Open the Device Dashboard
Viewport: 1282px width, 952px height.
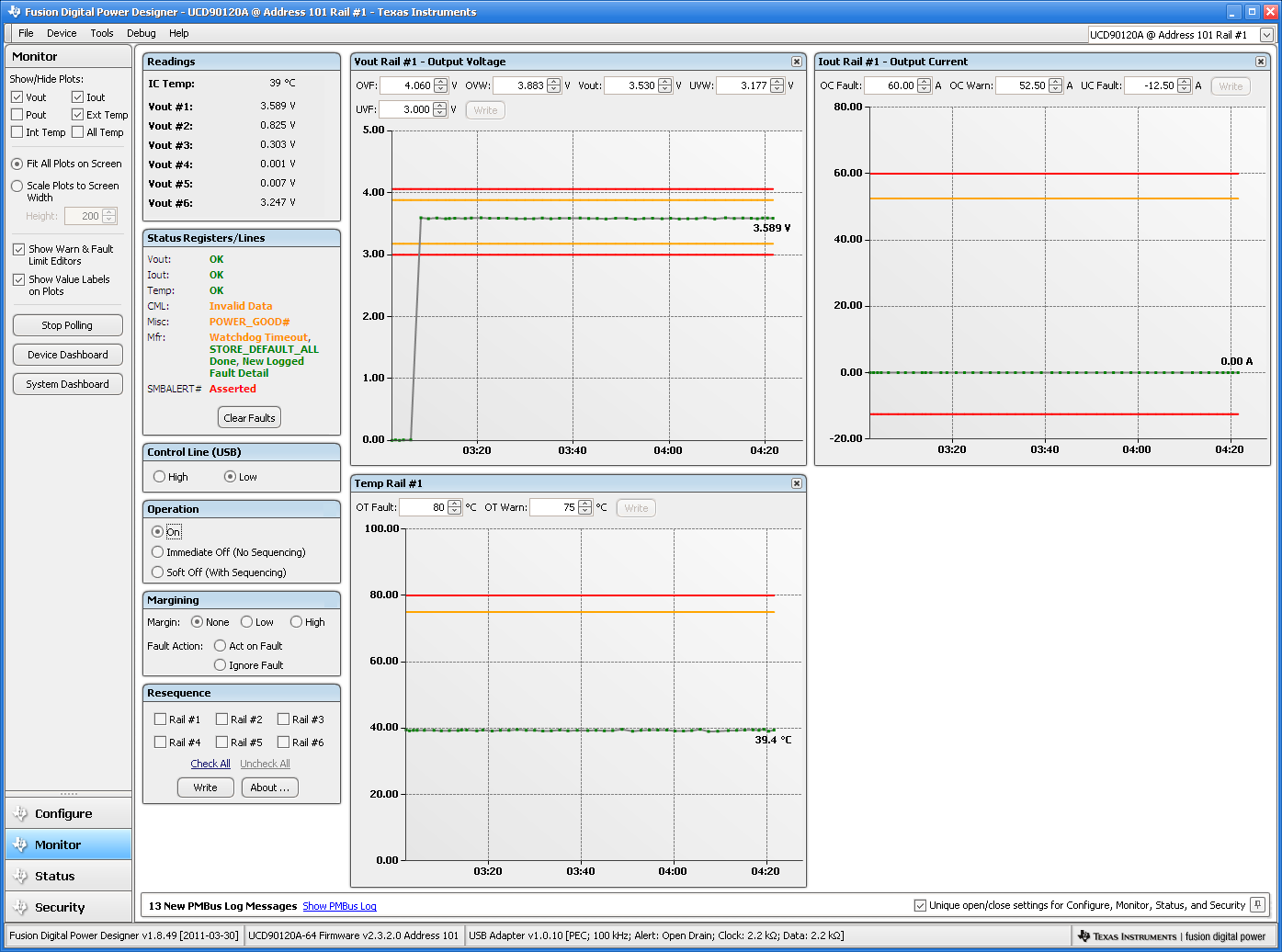click(67, 355)
